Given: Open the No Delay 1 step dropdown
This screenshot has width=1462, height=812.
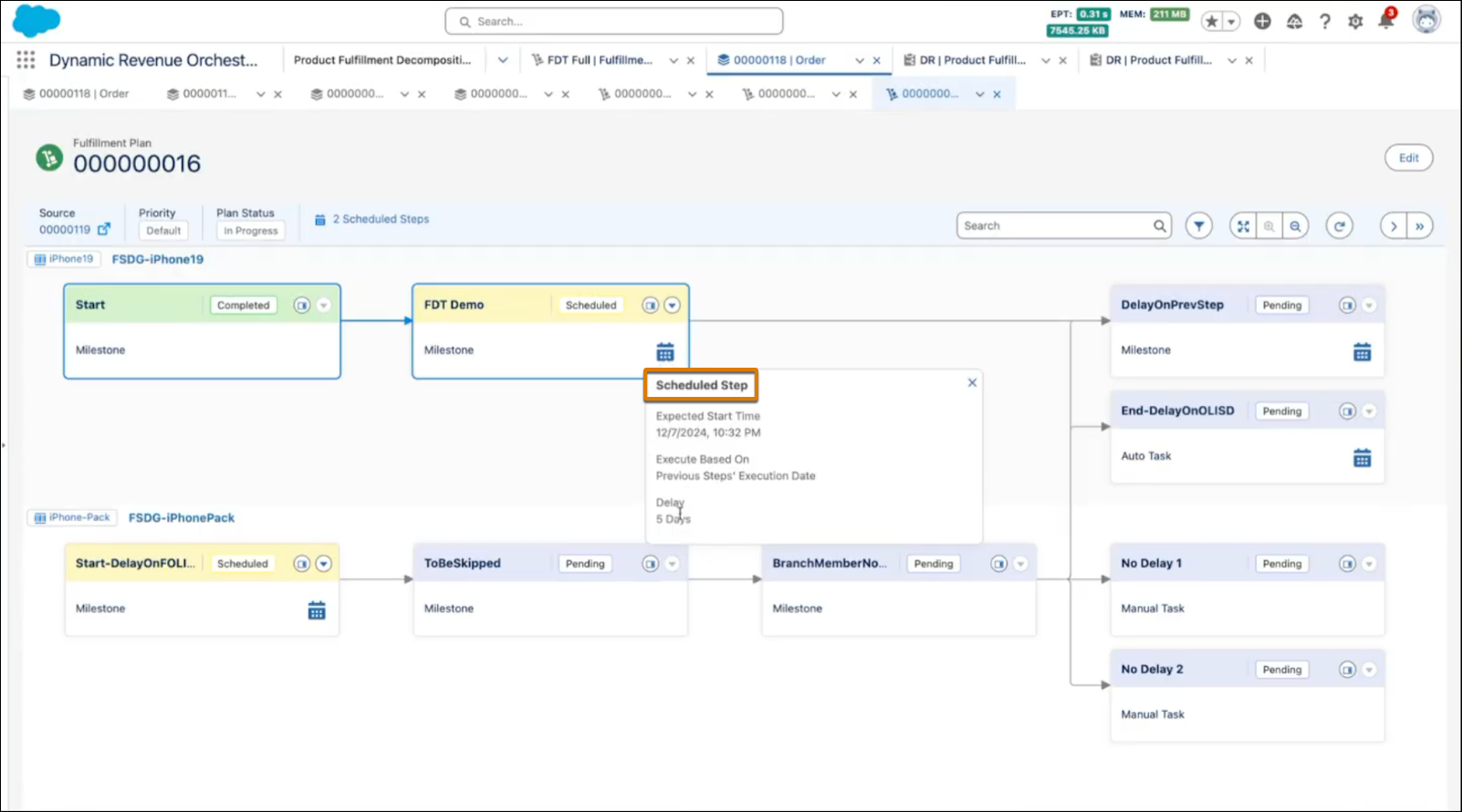Looking at the screenshot, I should point(1369,564).
